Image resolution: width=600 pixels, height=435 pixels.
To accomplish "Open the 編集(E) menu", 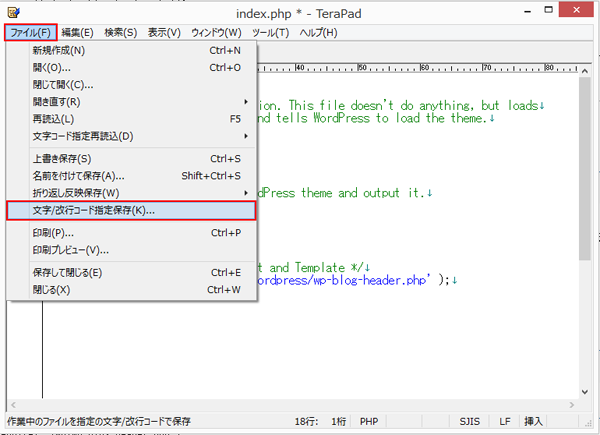I will (x=78, y=33).
